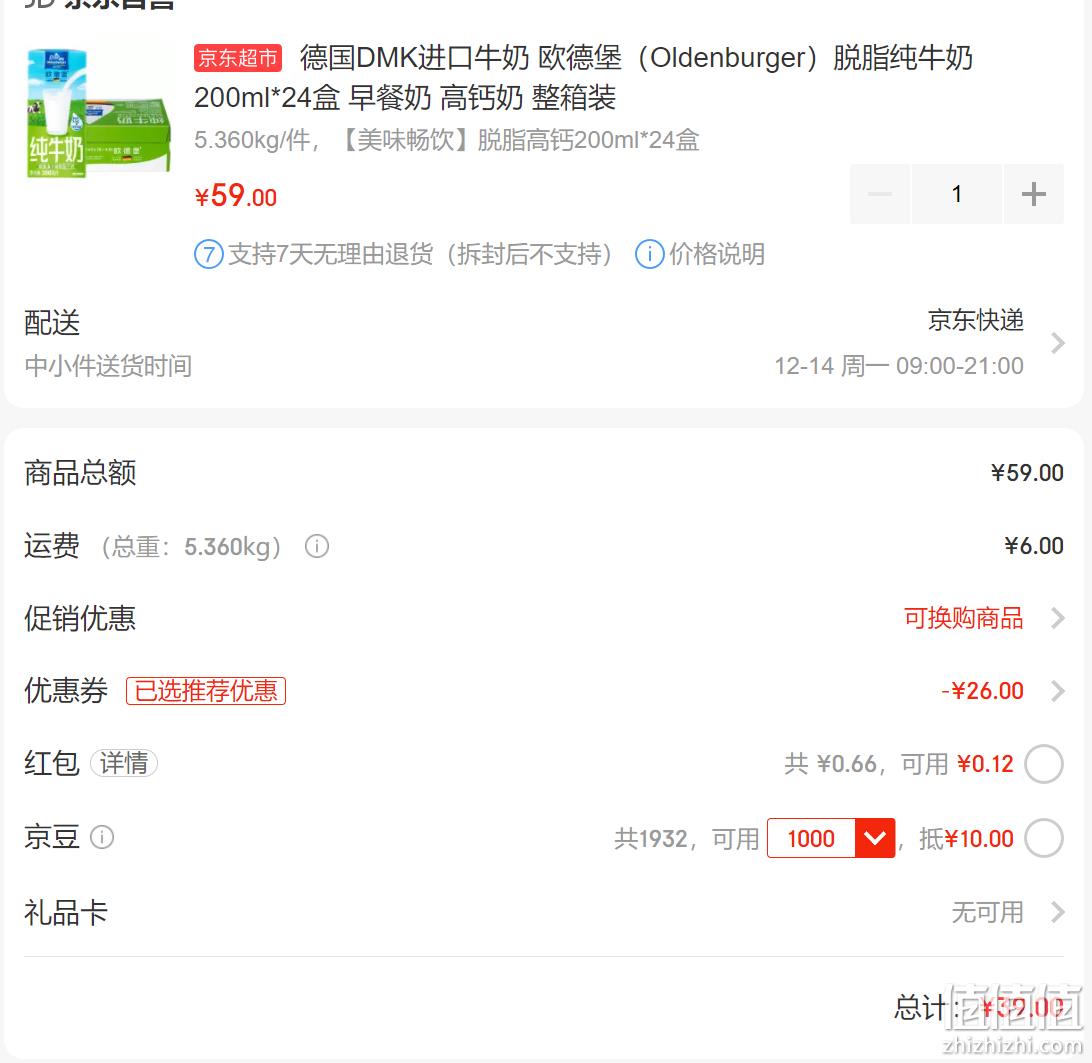1092x1063 pixels.
Task: Expand the 礼品卡 row chevron
Action: point(1058,912)
